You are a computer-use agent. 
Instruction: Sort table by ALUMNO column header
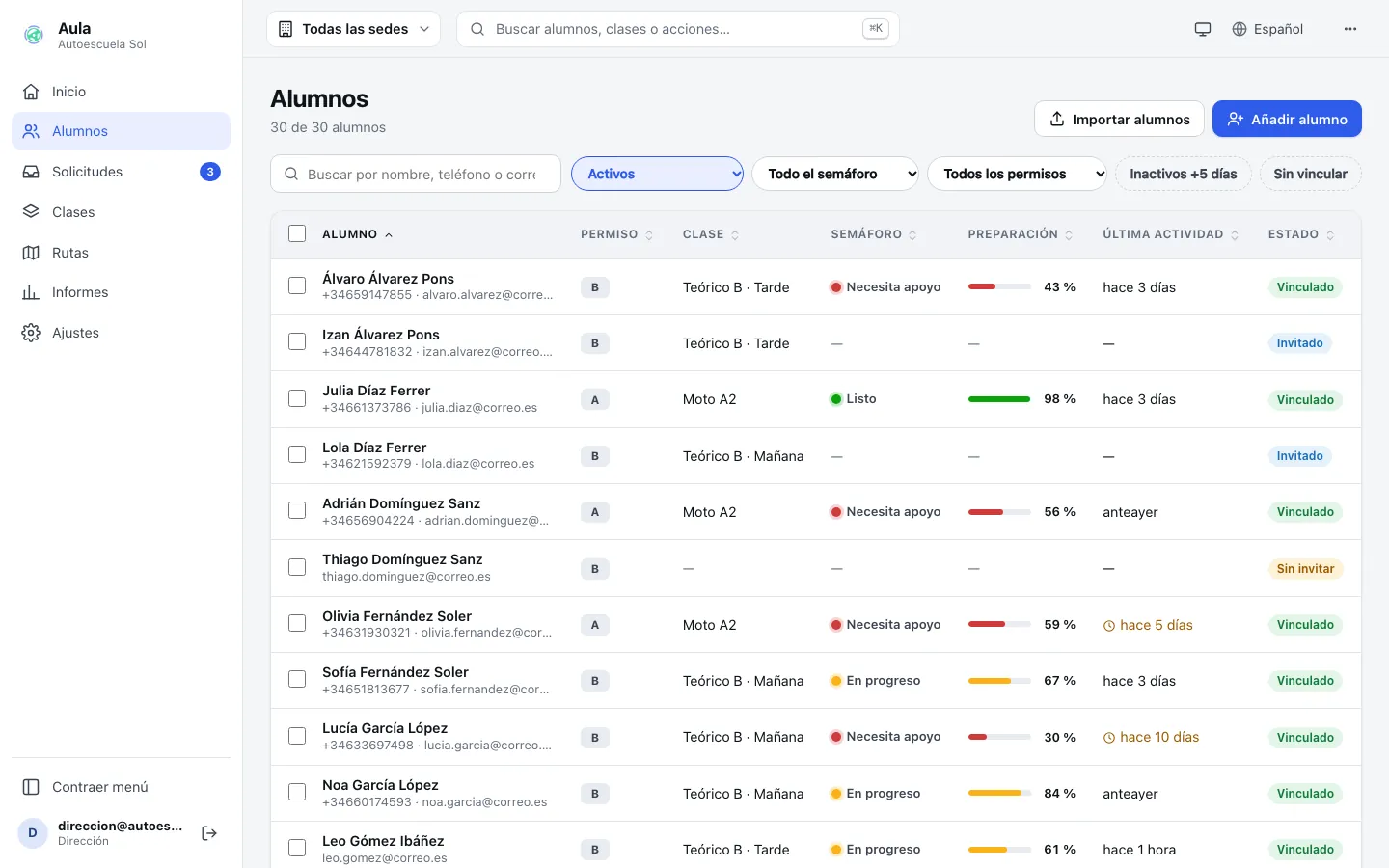[358, 234]
